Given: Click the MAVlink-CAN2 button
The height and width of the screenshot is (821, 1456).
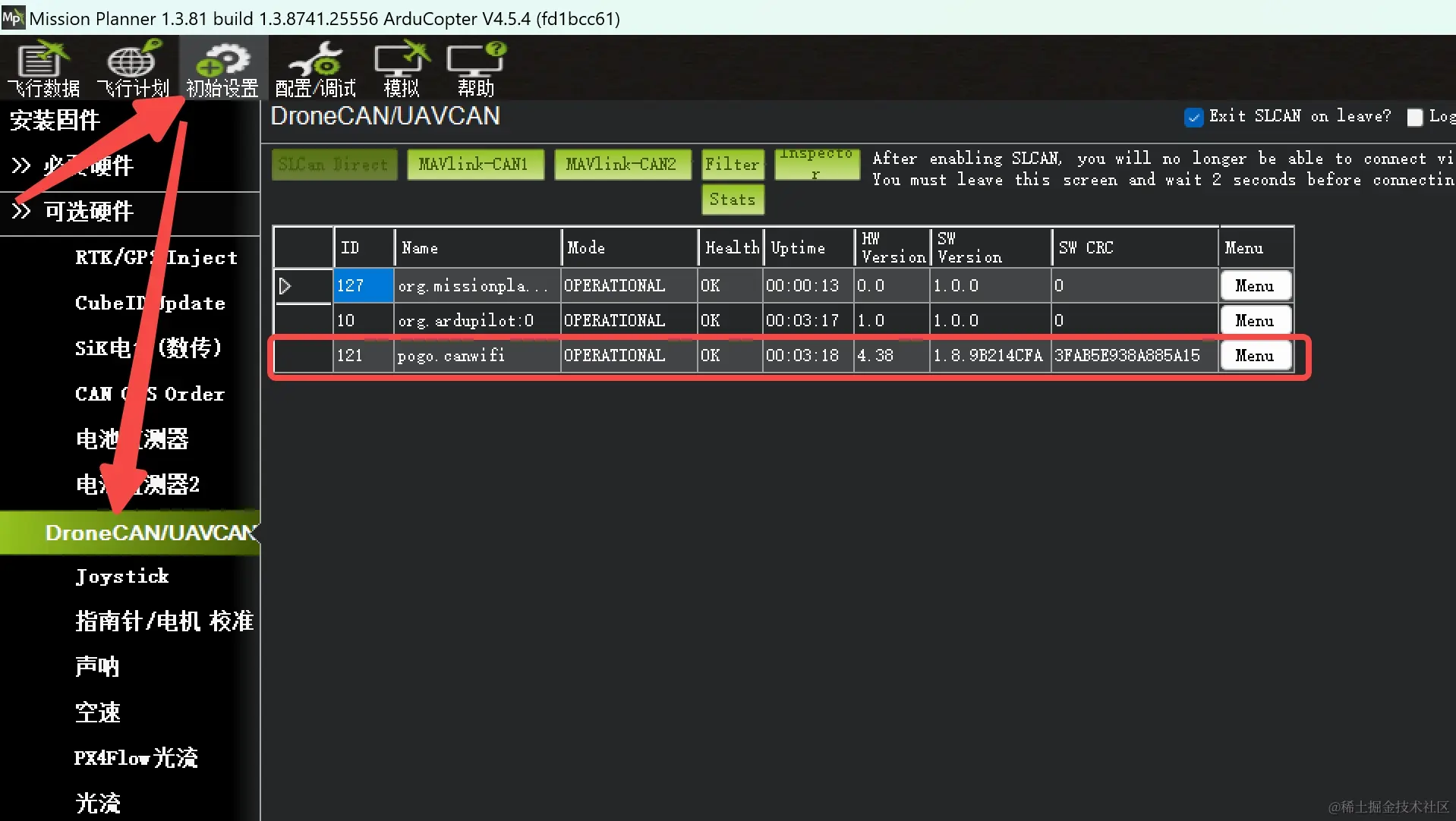Looking at the screenshot, I should [622, 164].
